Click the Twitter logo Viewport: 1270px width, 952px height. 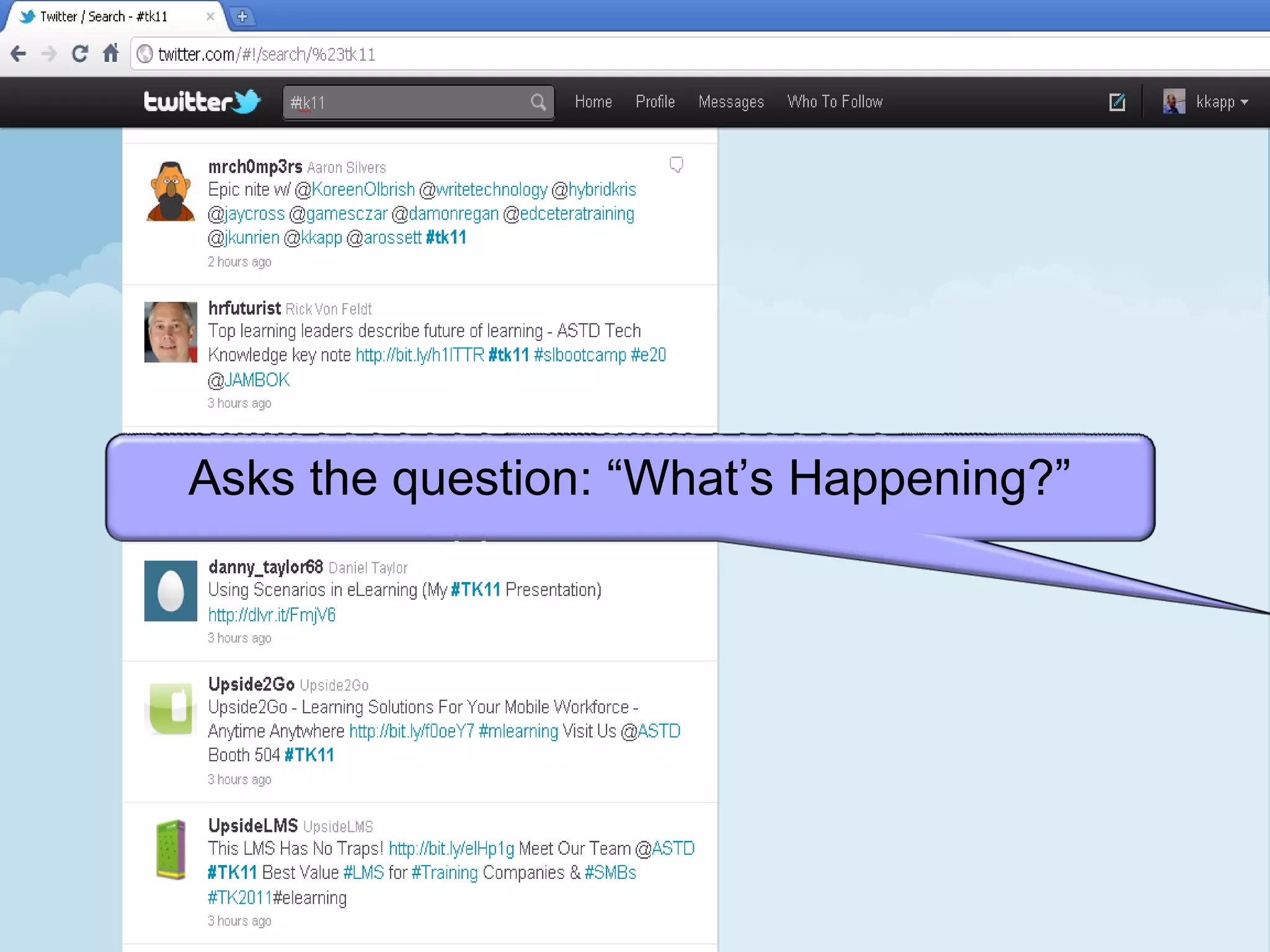[x=202, y=102]
